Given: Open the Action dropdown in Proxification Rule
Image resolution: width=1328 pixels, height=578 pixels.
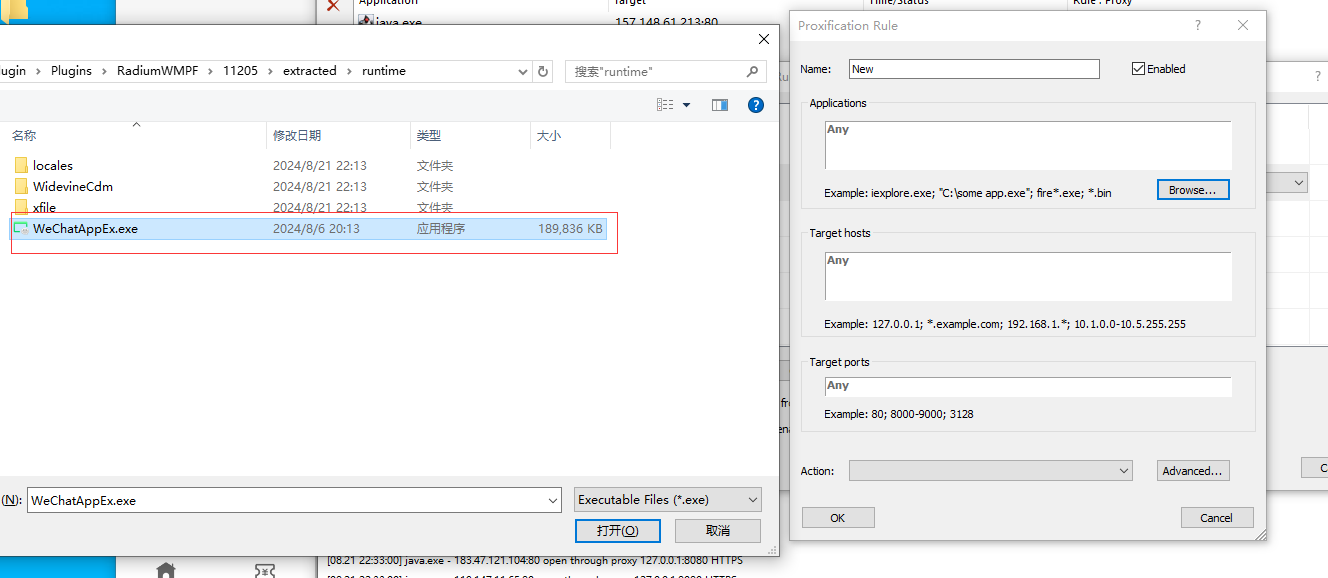Looking at the screenshot, I should tap(1125, 470).
